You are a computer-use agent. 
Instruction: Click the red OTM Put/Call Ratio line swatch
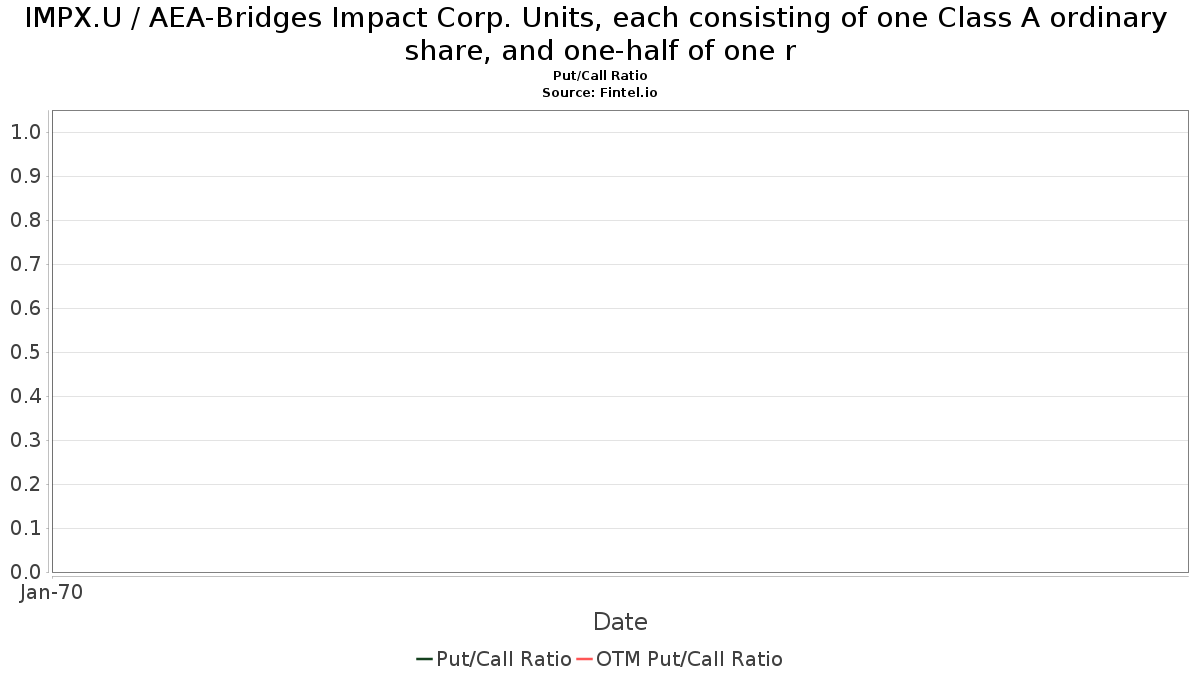[585, 659]
